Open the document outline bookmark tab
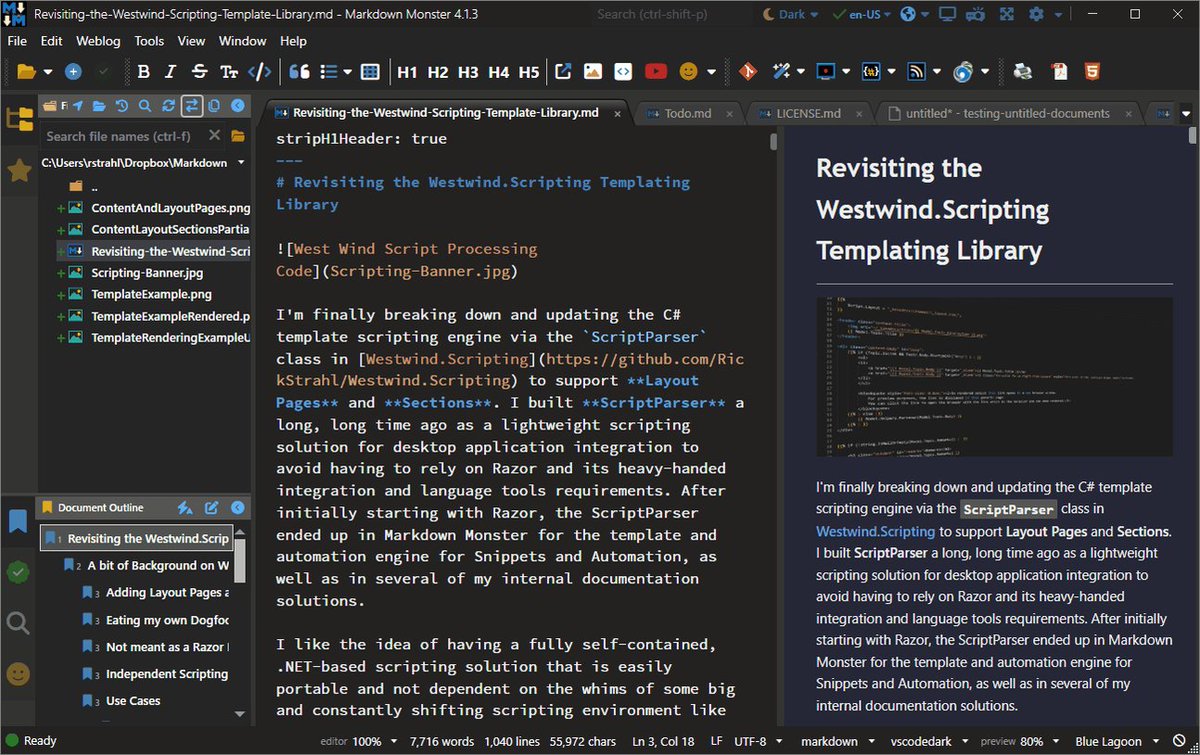This screenshot has width=1200, height=755. [18, 521]
